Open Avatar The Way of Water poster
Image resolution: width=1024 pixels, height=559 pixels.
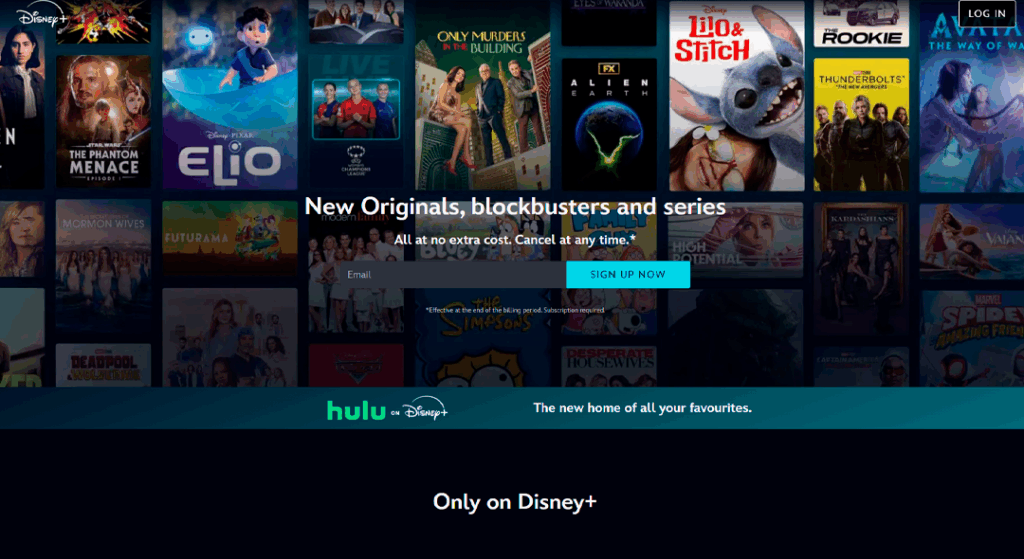click(972, 98)
